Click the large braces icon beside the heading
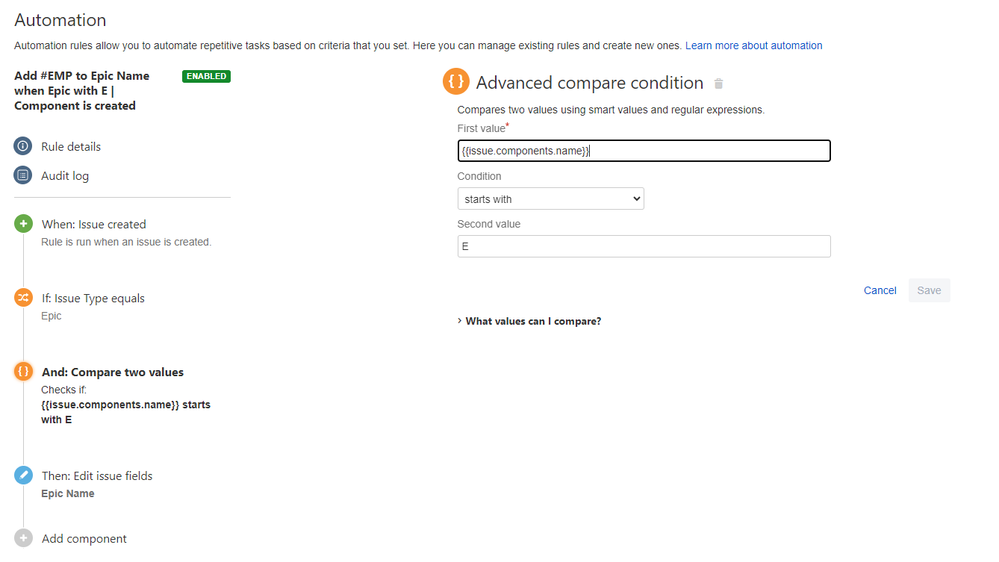 click(x=455, y=82)
